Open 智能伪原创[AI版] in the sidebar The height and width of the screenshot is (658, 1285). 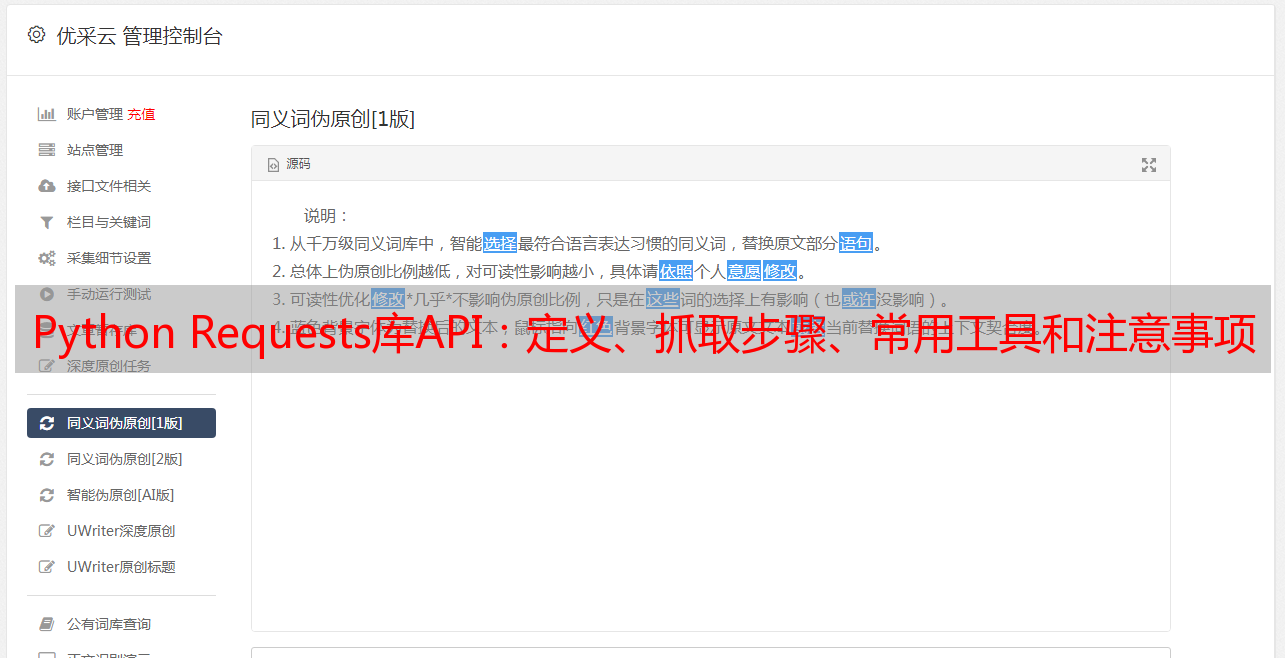click(120, 495)
